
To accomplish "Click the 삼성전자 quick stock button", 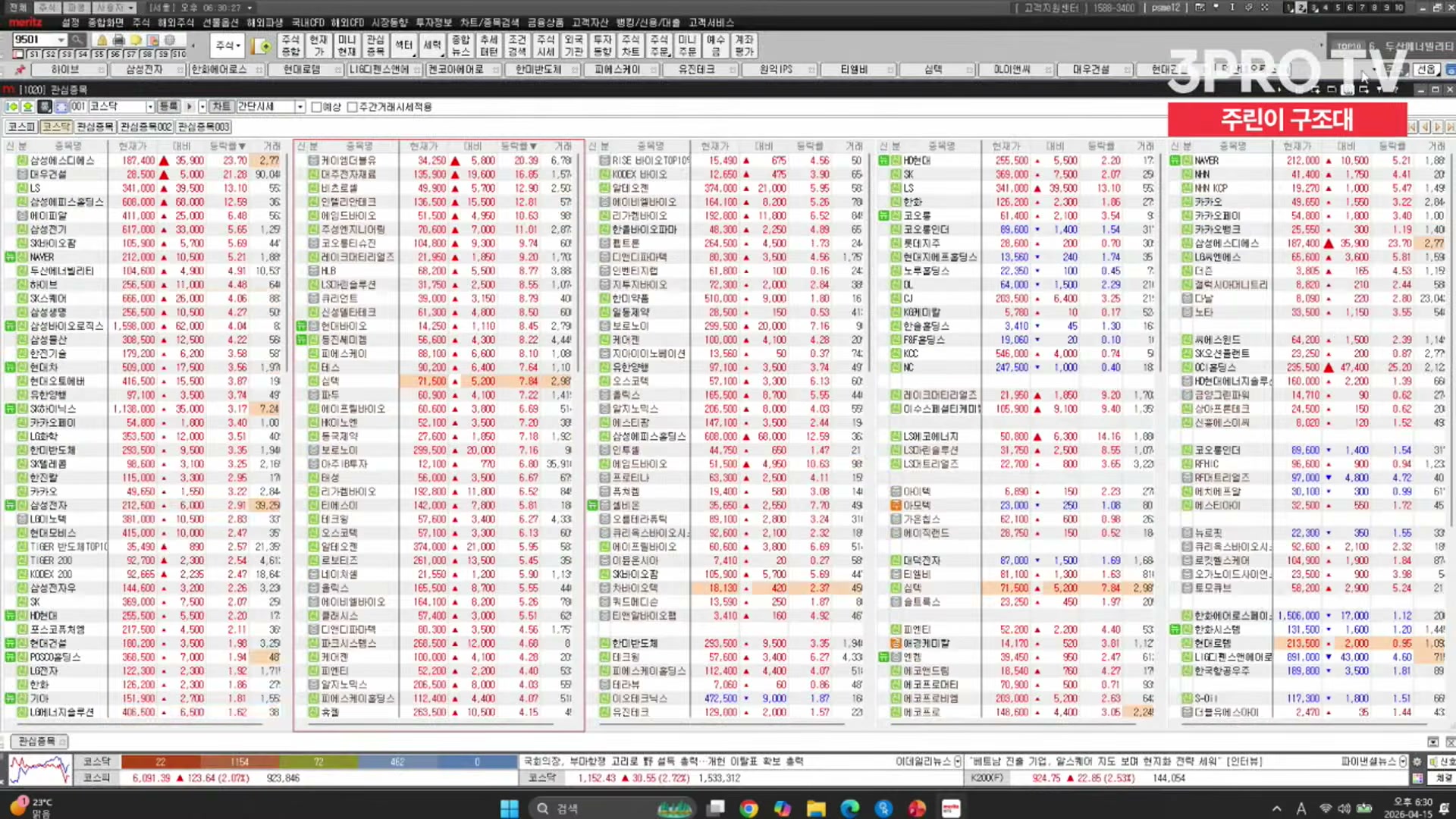I will [144, 69].
